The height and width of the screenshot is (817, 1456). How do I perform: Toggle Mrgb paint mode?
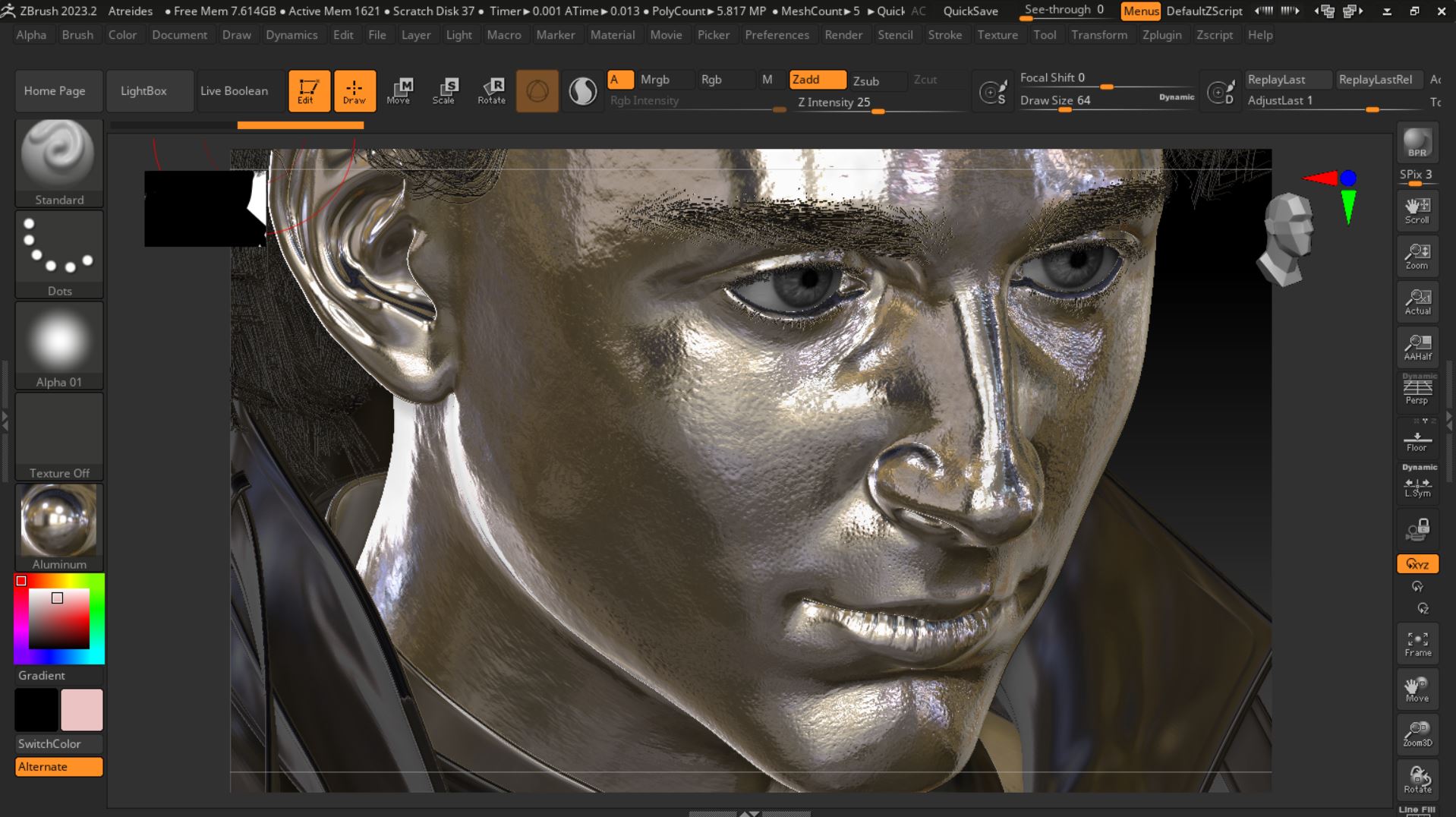666,80
